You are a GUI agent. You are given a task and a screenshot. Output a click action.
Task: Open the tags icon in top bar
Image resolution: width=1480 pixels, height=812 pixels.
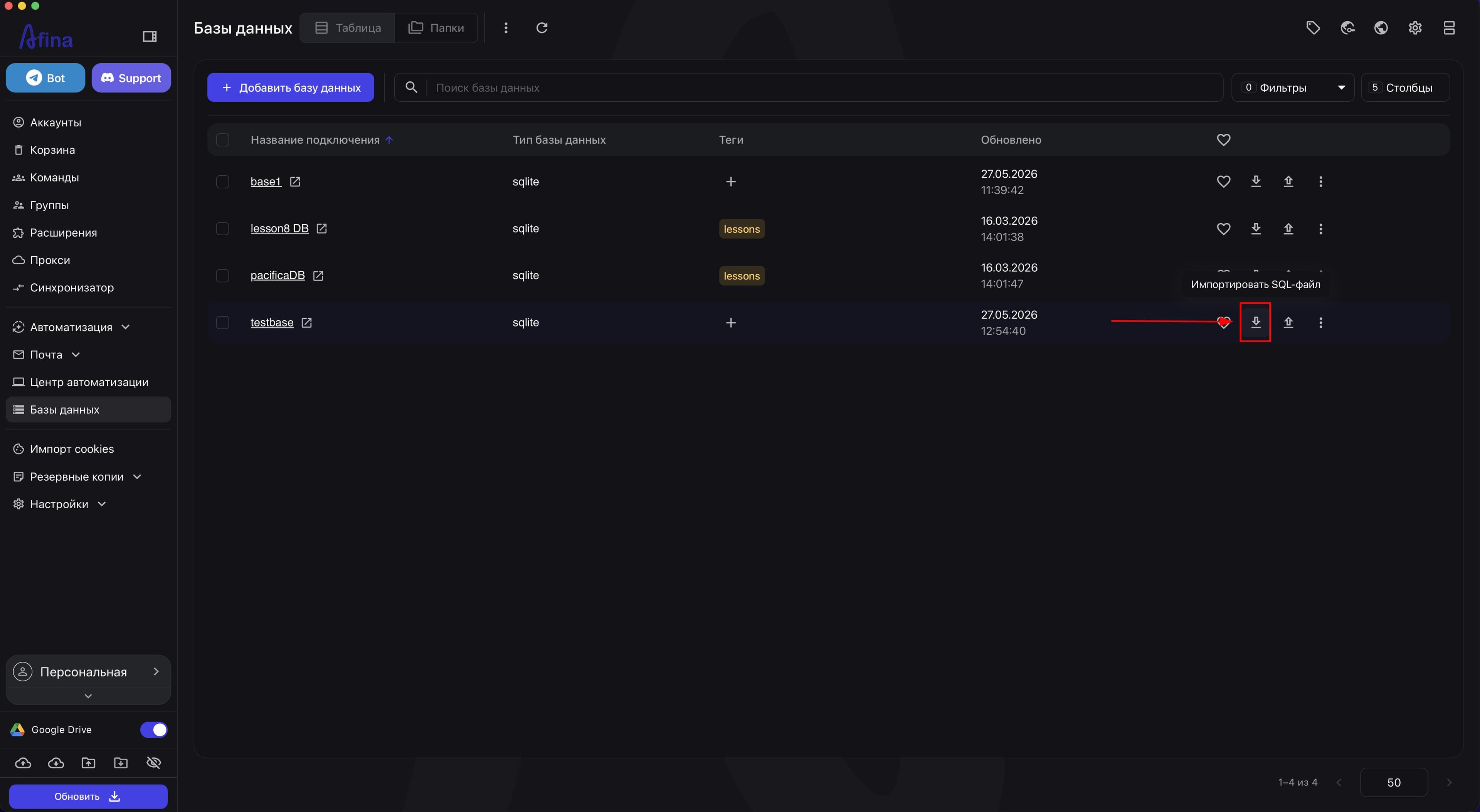tap(1313, 28)
